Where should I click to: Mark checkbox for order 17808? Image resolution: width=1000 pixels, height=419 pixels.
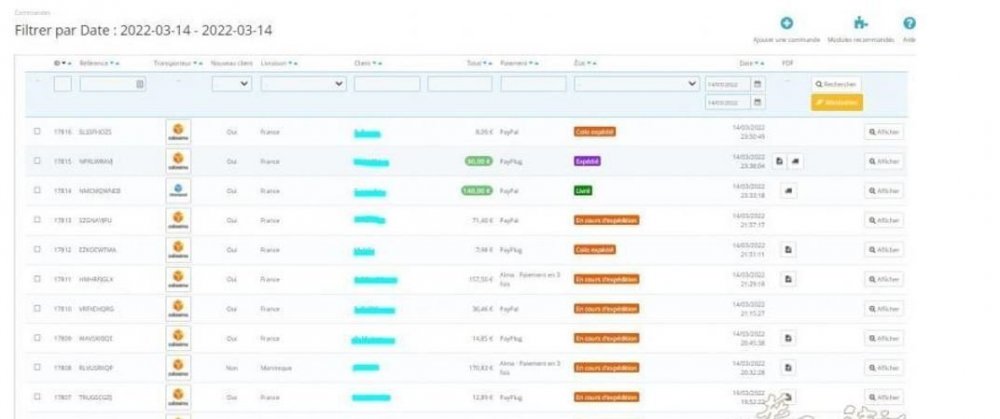tap(37, 367)
